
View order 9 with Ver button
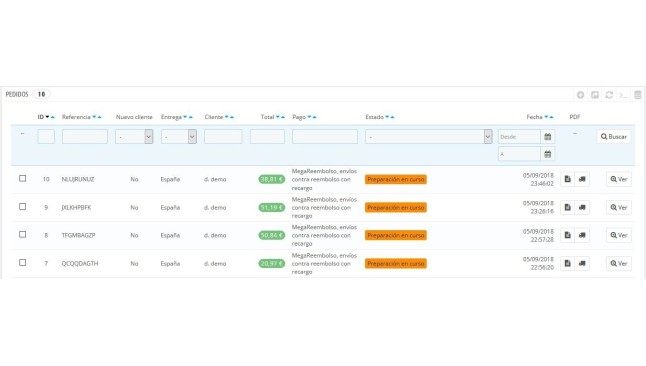pyautogui.click(x=619, y=207)
